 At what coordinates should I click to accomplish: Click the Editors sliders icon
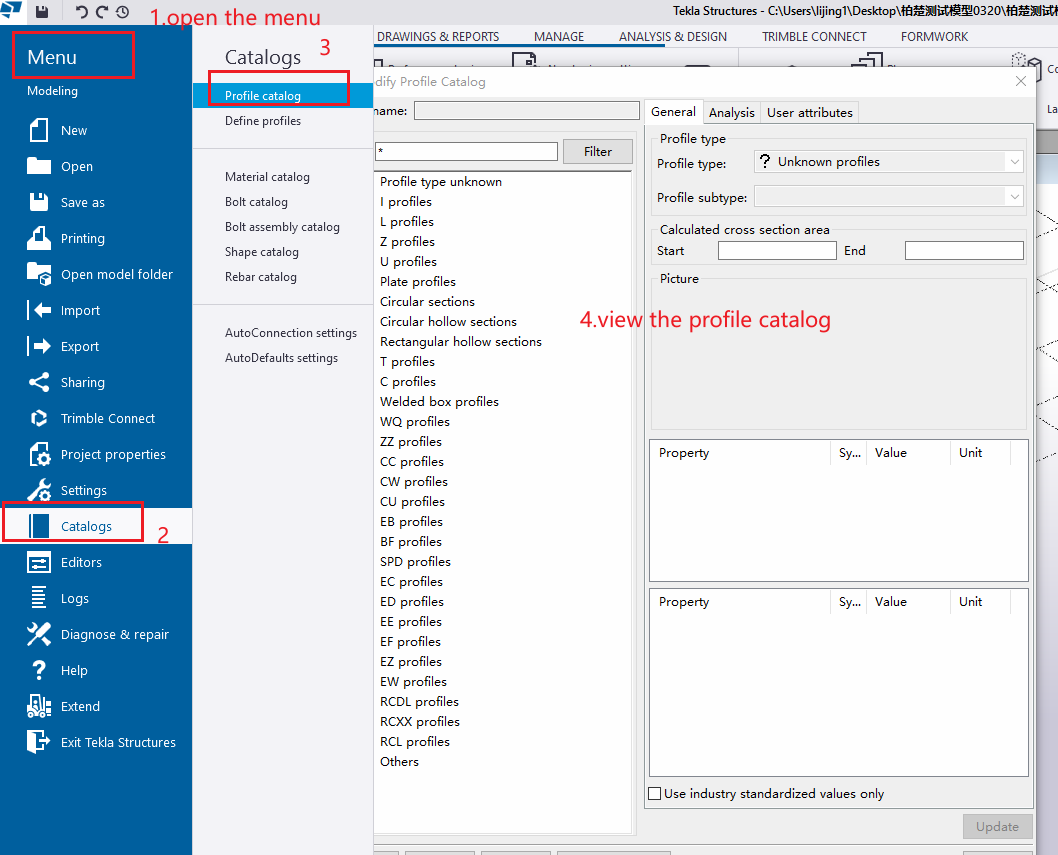click(39, 562)
